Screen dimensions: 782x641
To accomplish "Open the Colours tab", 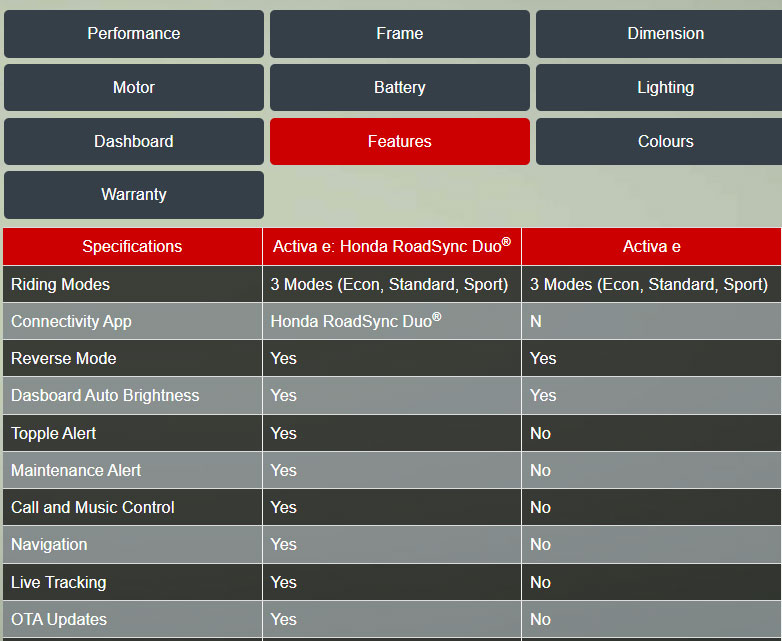I will coord(665,142).
